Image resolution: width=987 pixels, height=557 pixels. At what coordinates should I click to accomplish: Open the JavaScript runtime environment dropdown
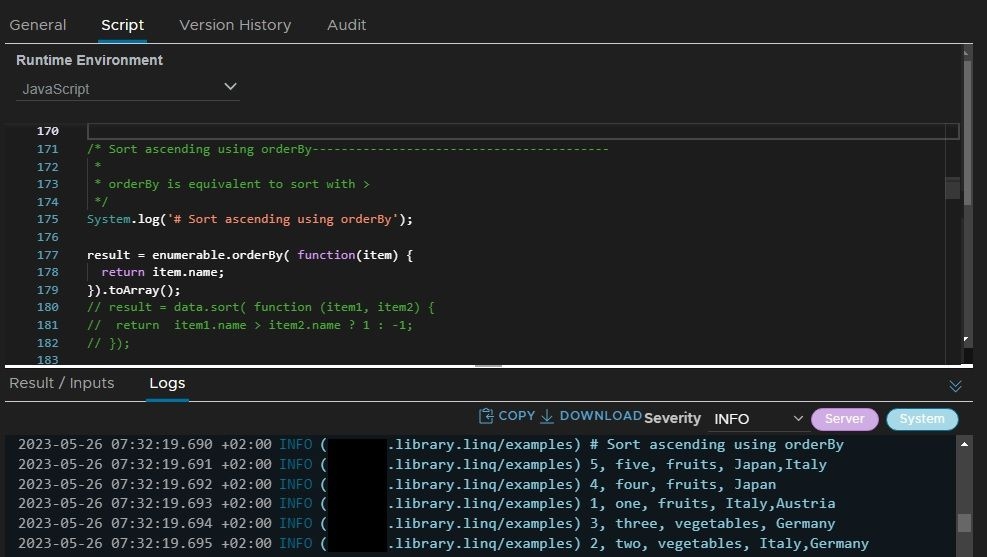click(x=128, y=89)
